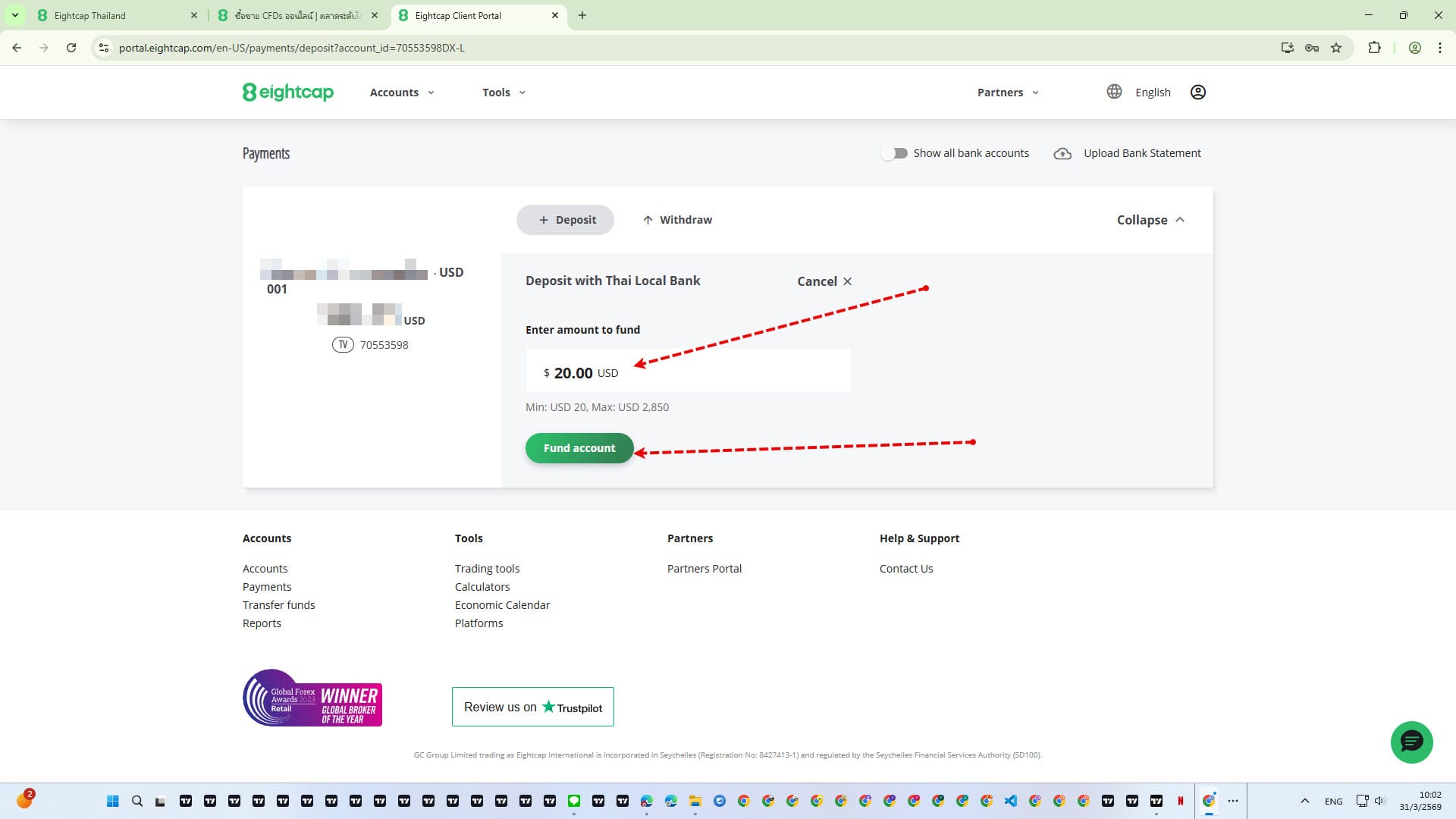Switch to the Withdraw tab
The height and width of the screenshot is (819, 1456).
pyautogui.click(x=677, y=220)
